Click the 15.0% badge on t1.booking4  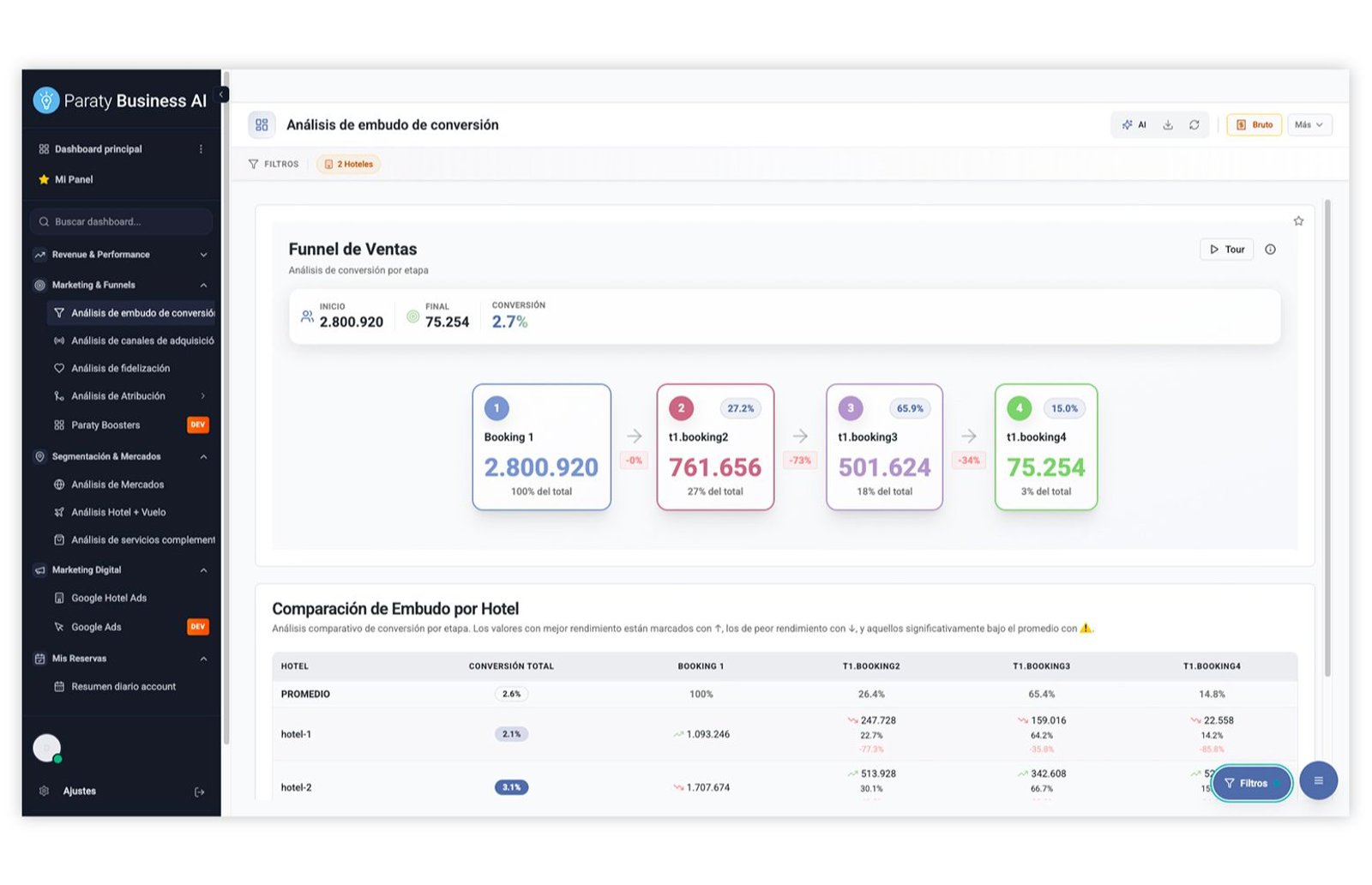tap(1064, 408)
